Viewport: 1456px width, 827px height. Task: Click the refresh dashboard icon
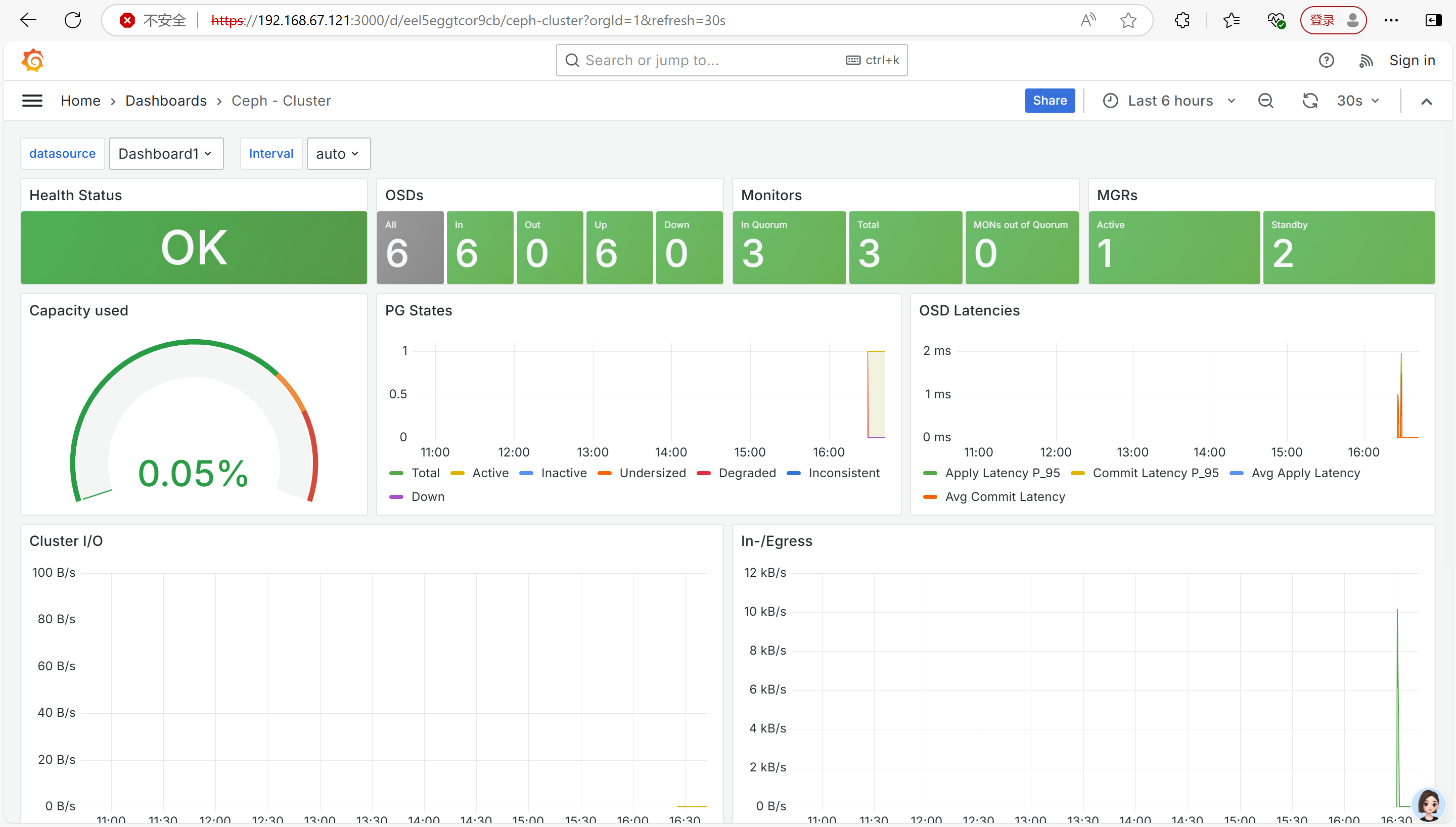(x=1310, y=101)
